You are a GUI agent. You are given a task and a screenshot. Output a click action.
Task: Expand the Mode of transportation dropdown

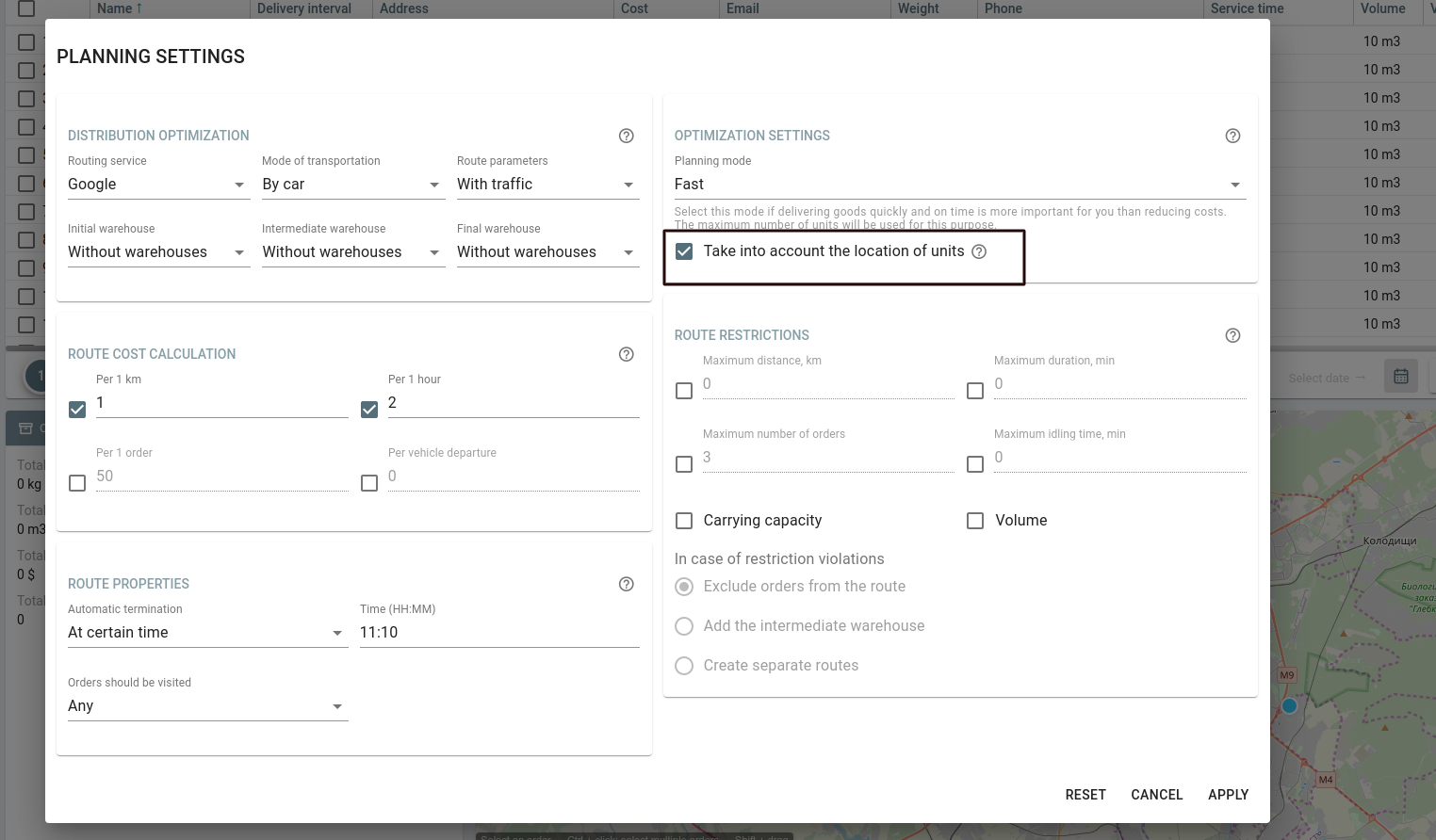pyautogui.click(x=352, y=185)
